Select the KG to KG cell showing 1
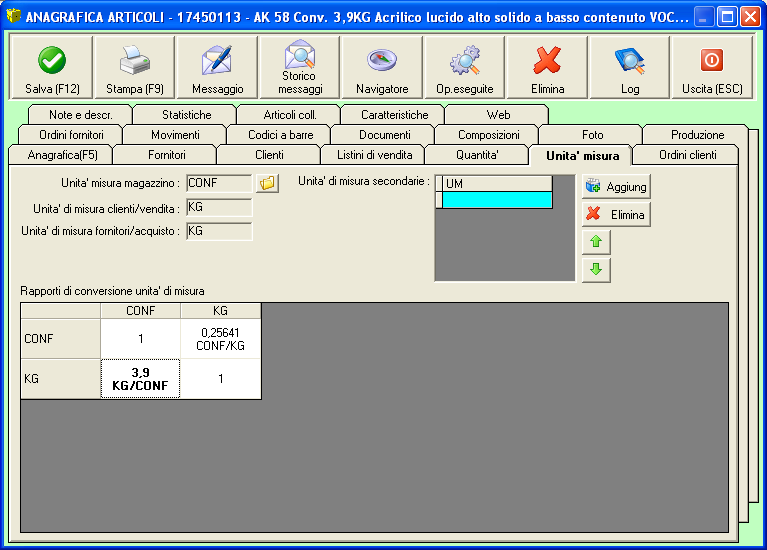Viewport: 767px width, 550px height. (x=221, y=379)
